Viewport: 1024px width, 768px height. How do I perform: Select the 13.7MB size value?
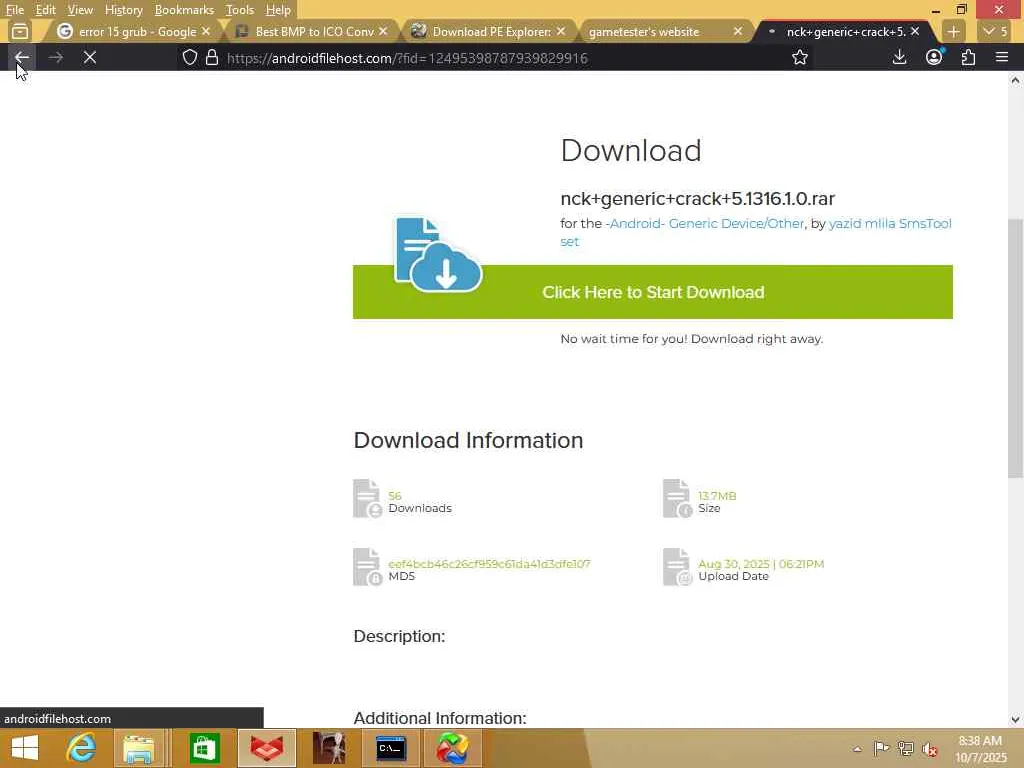pos(716,496)
